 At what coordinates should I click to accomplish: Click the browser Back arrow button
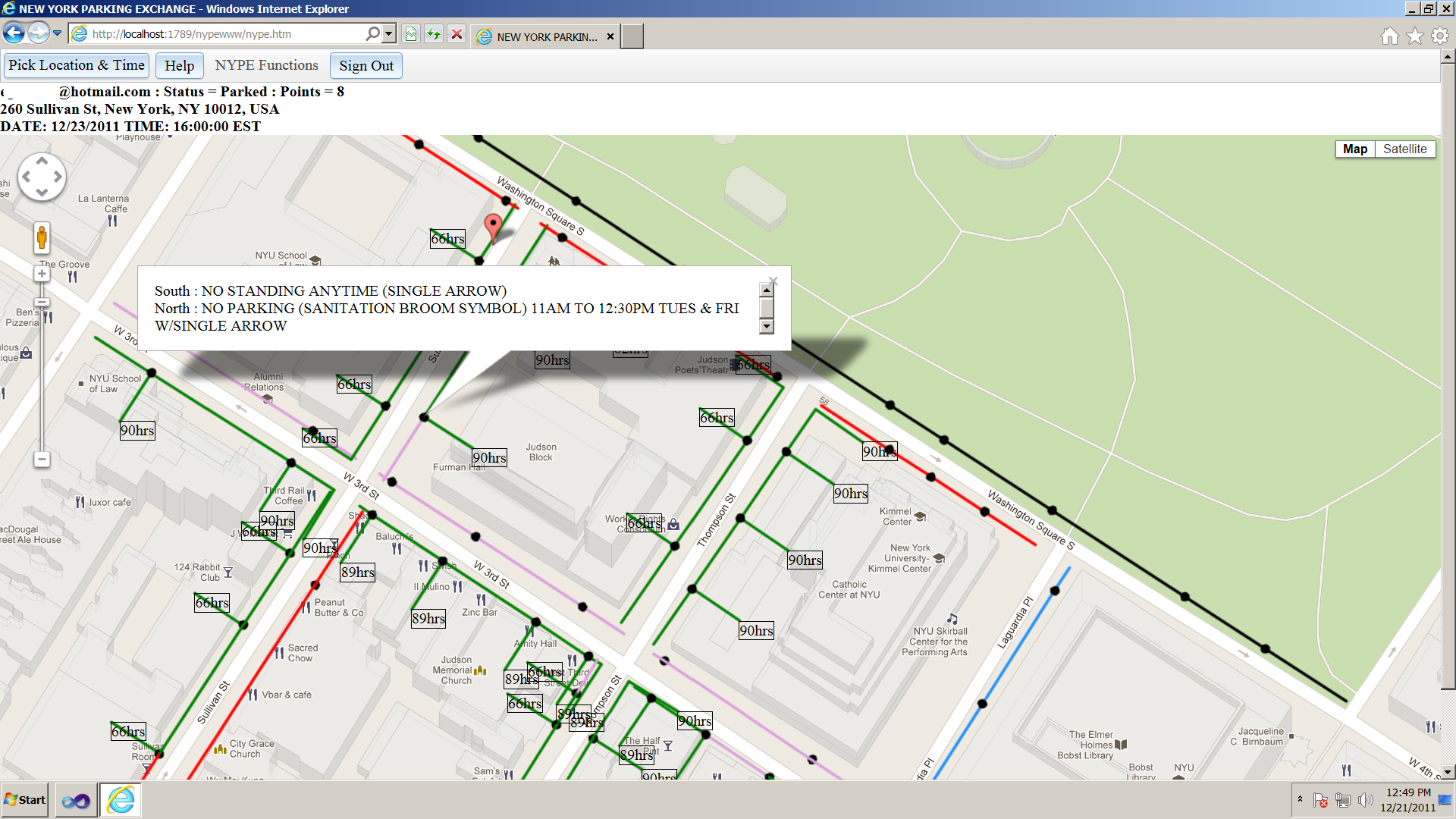click(14, 33)
